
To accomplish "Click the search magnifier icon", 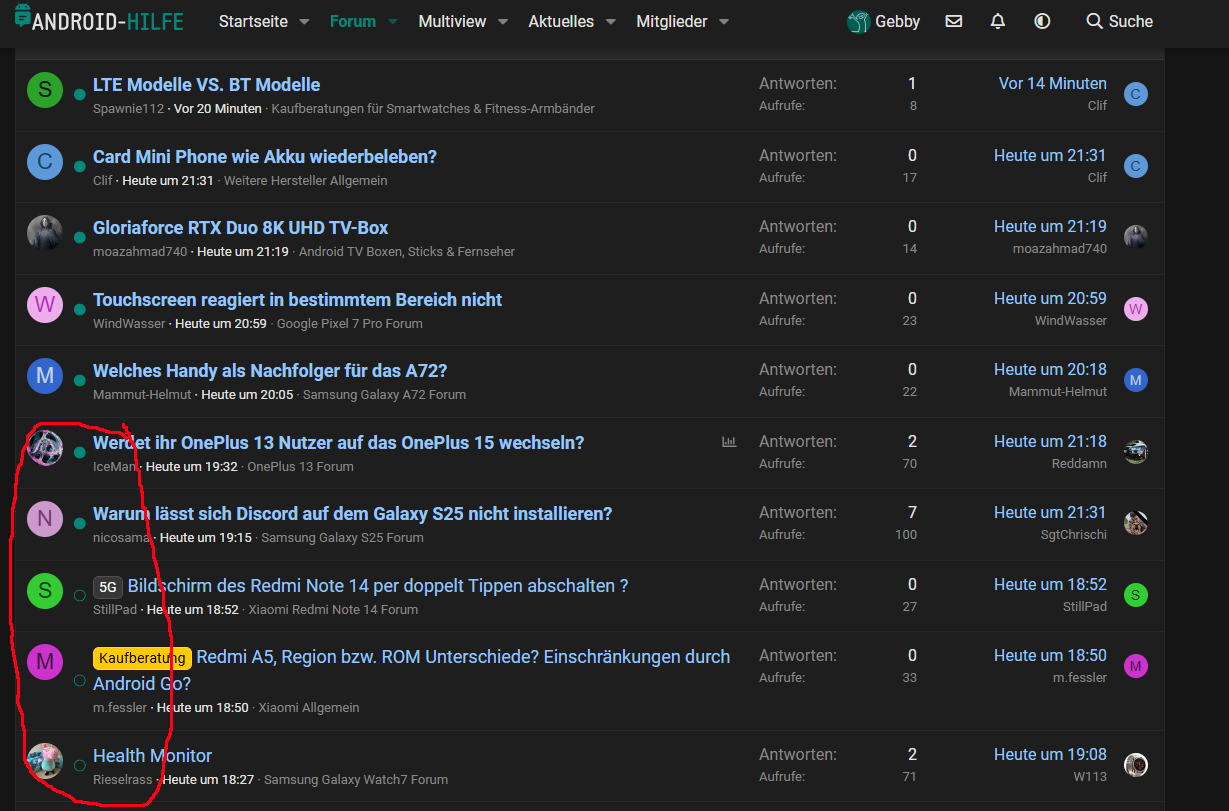I will [1095, 21].
